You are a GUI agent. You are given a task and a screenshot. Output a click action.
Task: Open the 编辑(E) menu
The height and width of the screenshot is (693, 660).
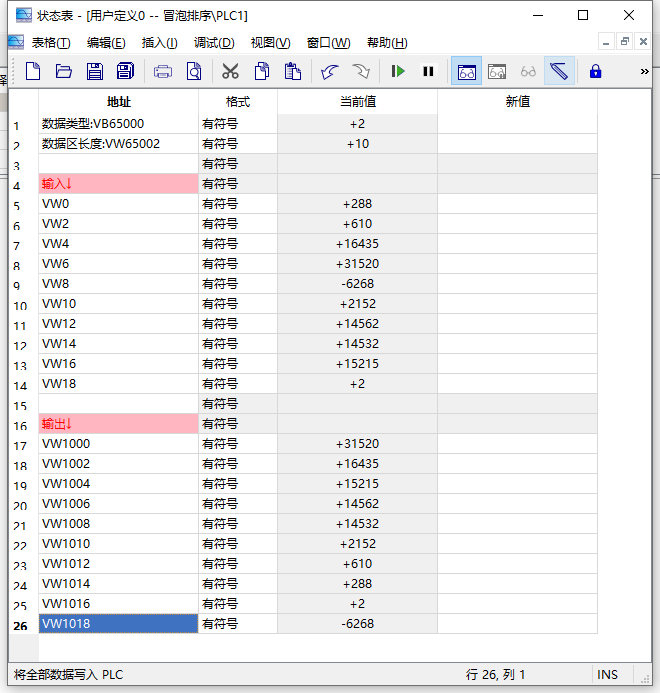(106, 42)
